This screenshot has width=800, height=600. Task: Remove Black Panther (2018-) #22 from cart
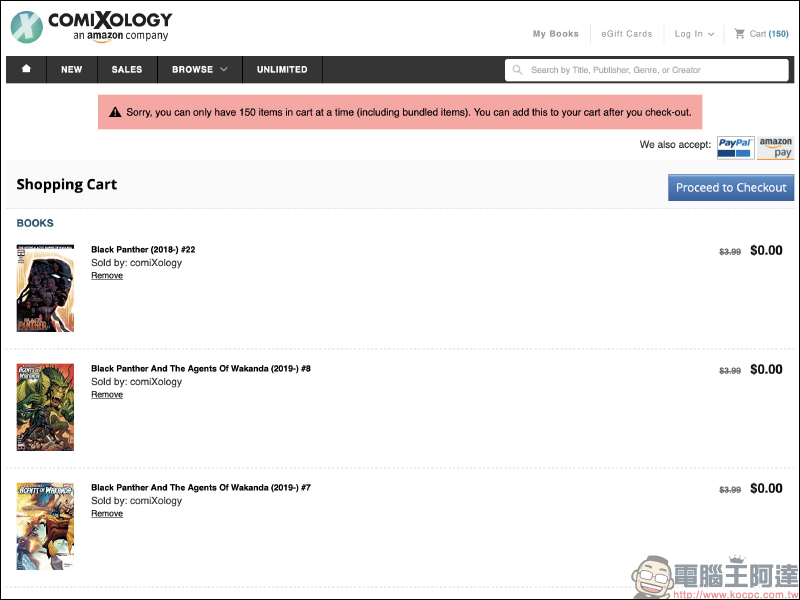107,276
